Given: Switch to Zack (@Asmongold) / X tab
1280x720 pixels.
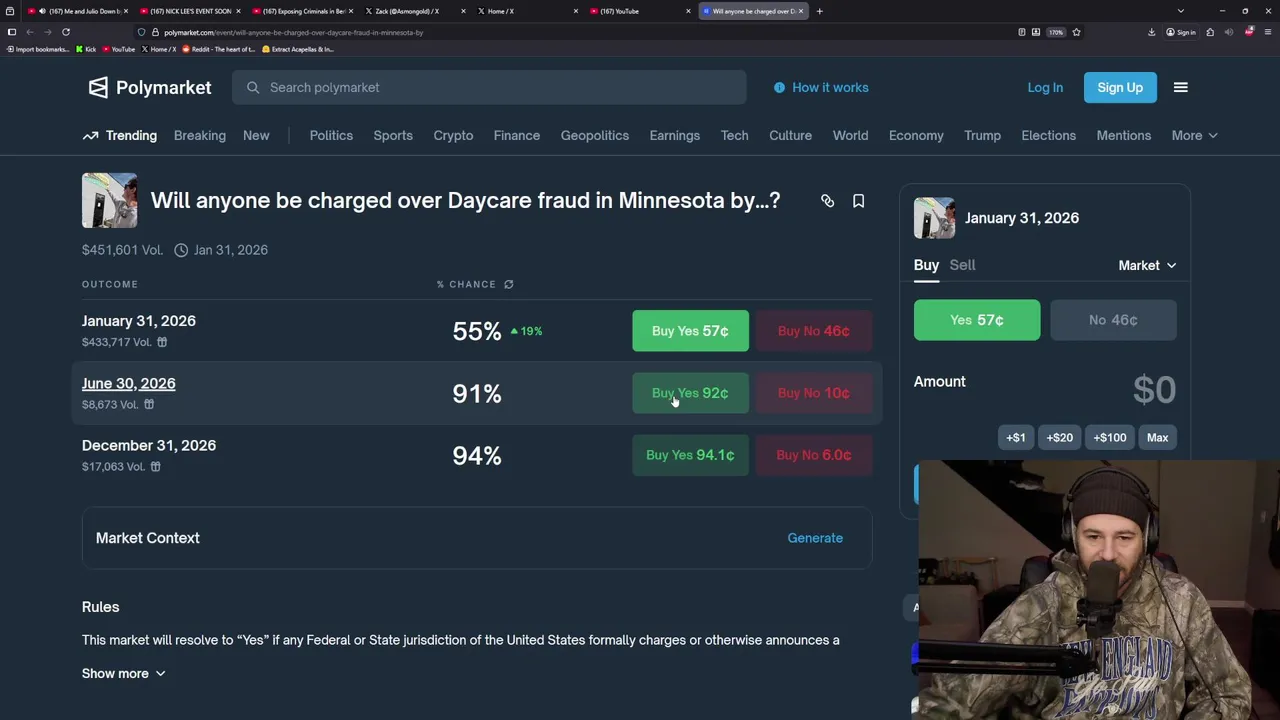Looking at the screenshot, I should 414,11.
